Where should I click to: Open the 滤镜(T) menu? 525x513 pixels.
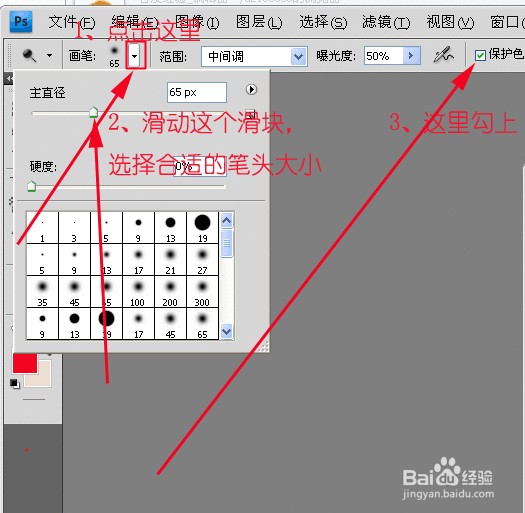pos(386,22)
